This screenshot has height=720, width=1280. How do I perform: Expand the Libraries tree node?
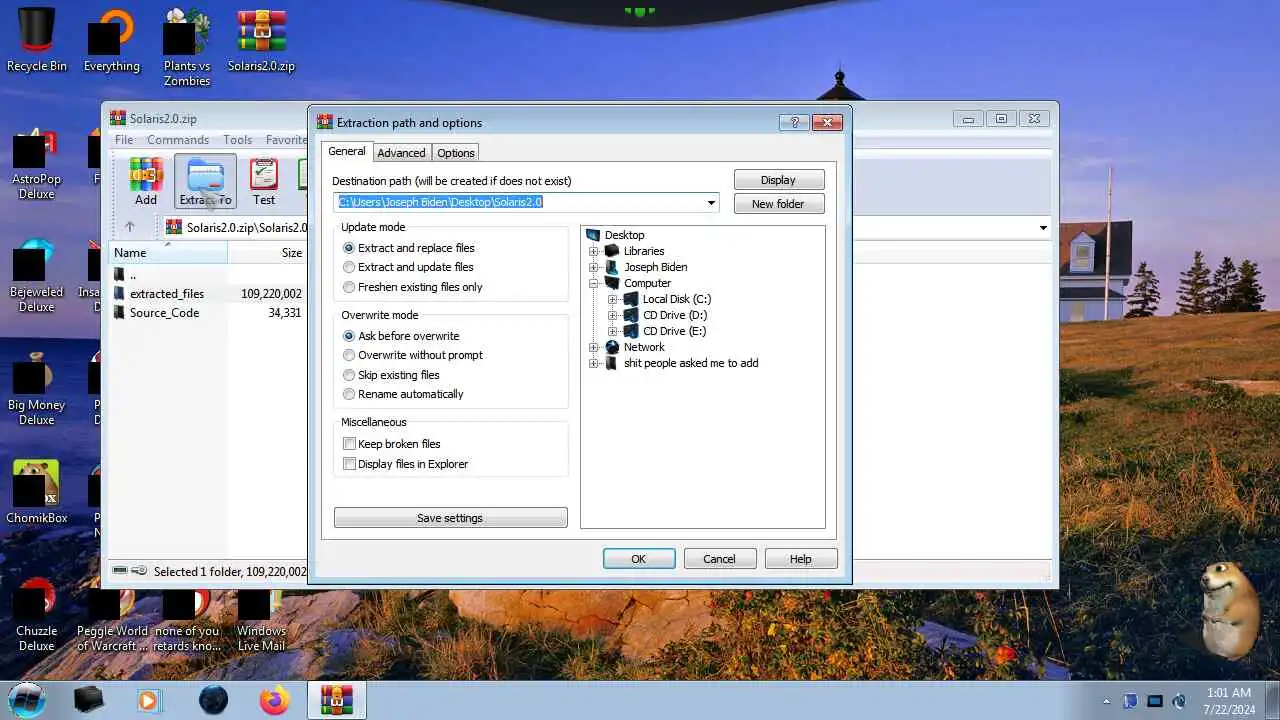click(x=593, y=251)
